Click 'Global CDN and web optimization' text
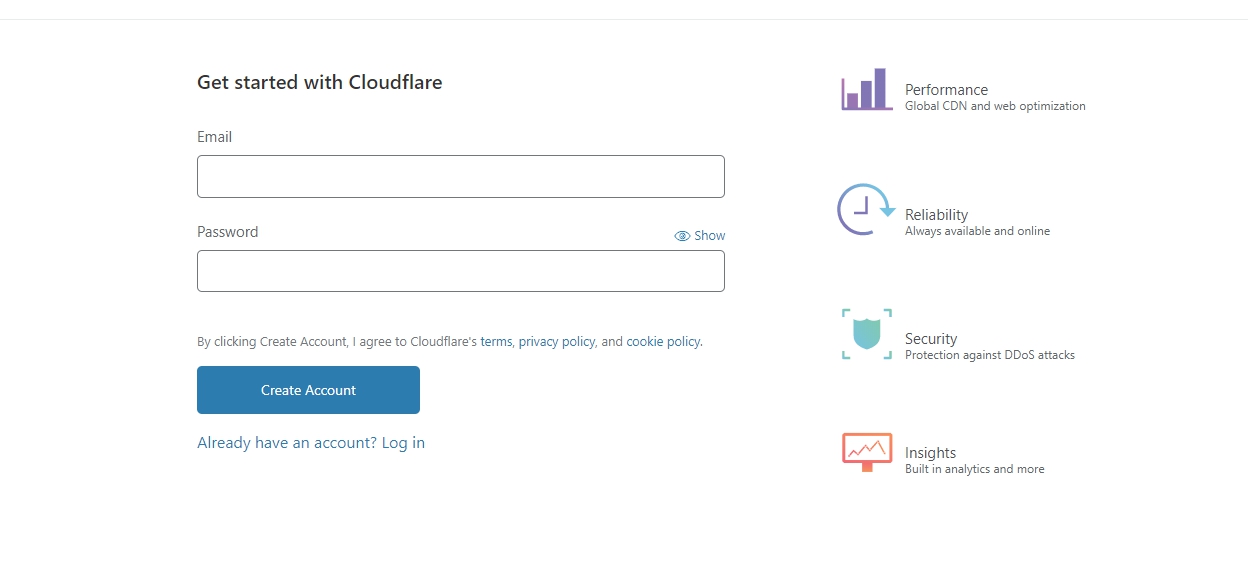The width and height of the screenshot is (1248, 583). pyautogui.click(x=995, y=106)
